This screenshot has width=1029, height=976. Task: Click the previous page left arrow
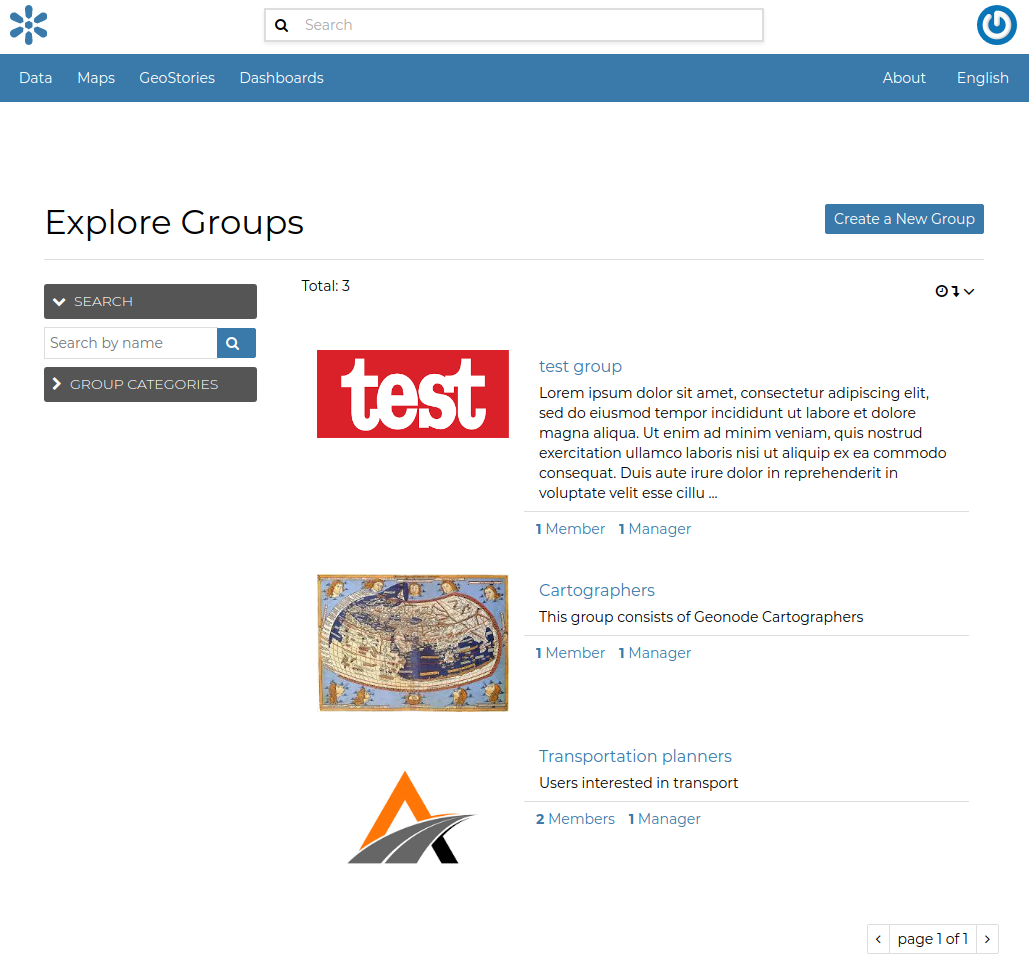[878, 938]
